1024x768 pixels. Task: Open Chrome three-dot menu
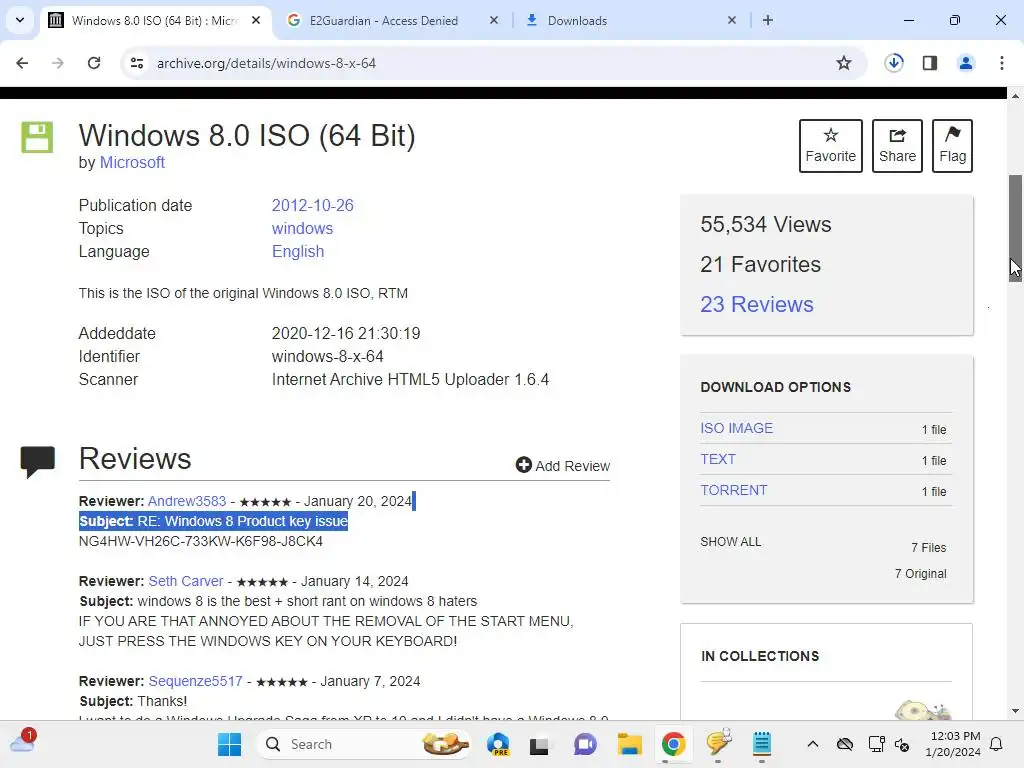1002,63
